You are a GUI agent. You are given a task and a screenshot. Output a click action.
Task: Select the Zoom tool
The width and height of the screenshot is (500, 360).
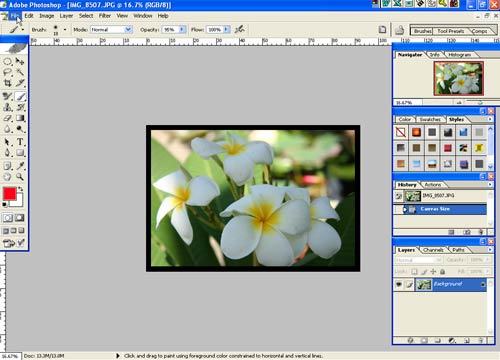[x=20, y=177]
